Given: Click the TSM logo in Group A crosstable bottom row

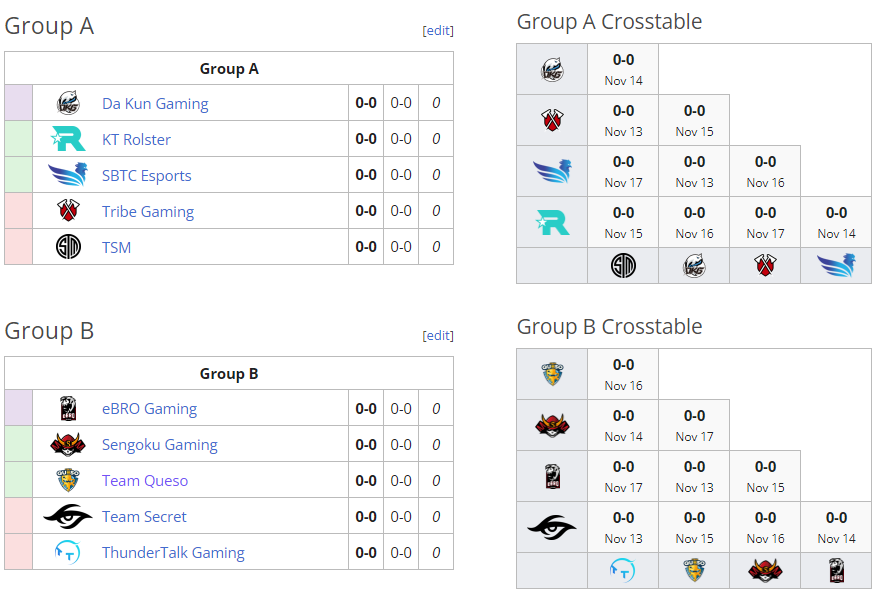Looking at the screenshot, I should click(623, 266).
